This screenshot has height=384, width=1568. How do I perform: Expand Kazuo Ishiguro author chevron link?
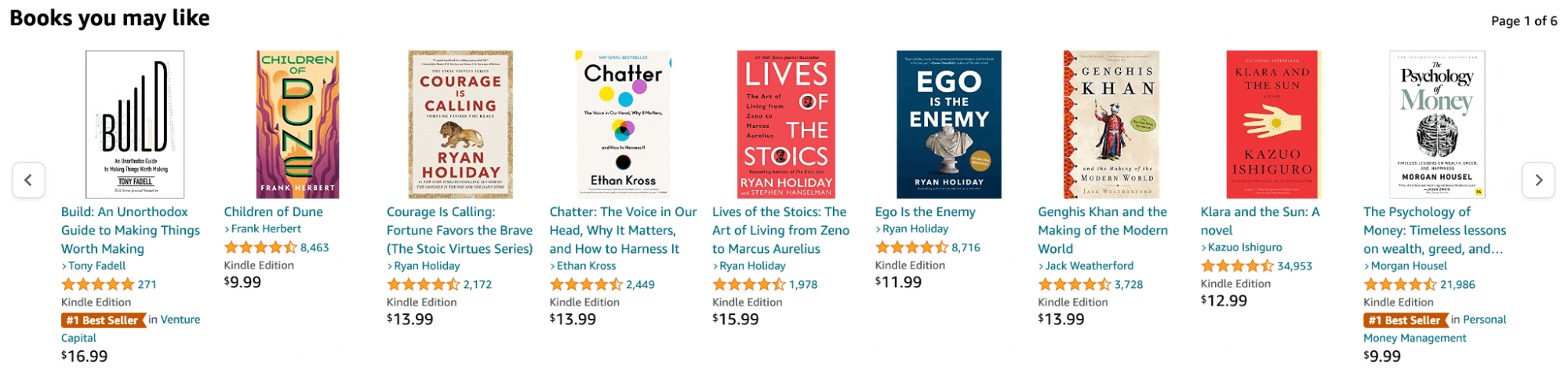coord(1242,247)
